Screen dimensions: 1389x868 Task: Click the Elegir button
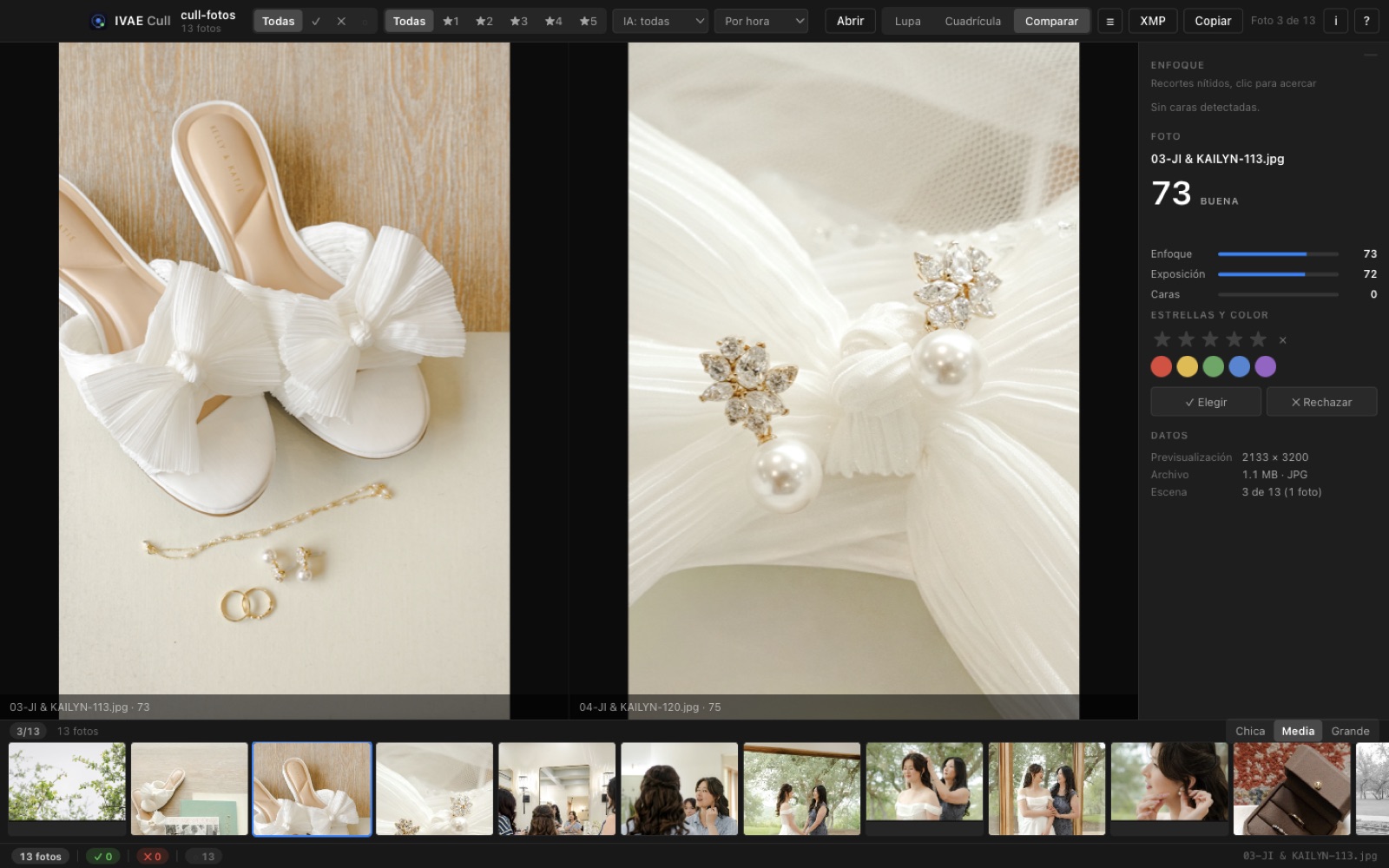[1206, 402]
